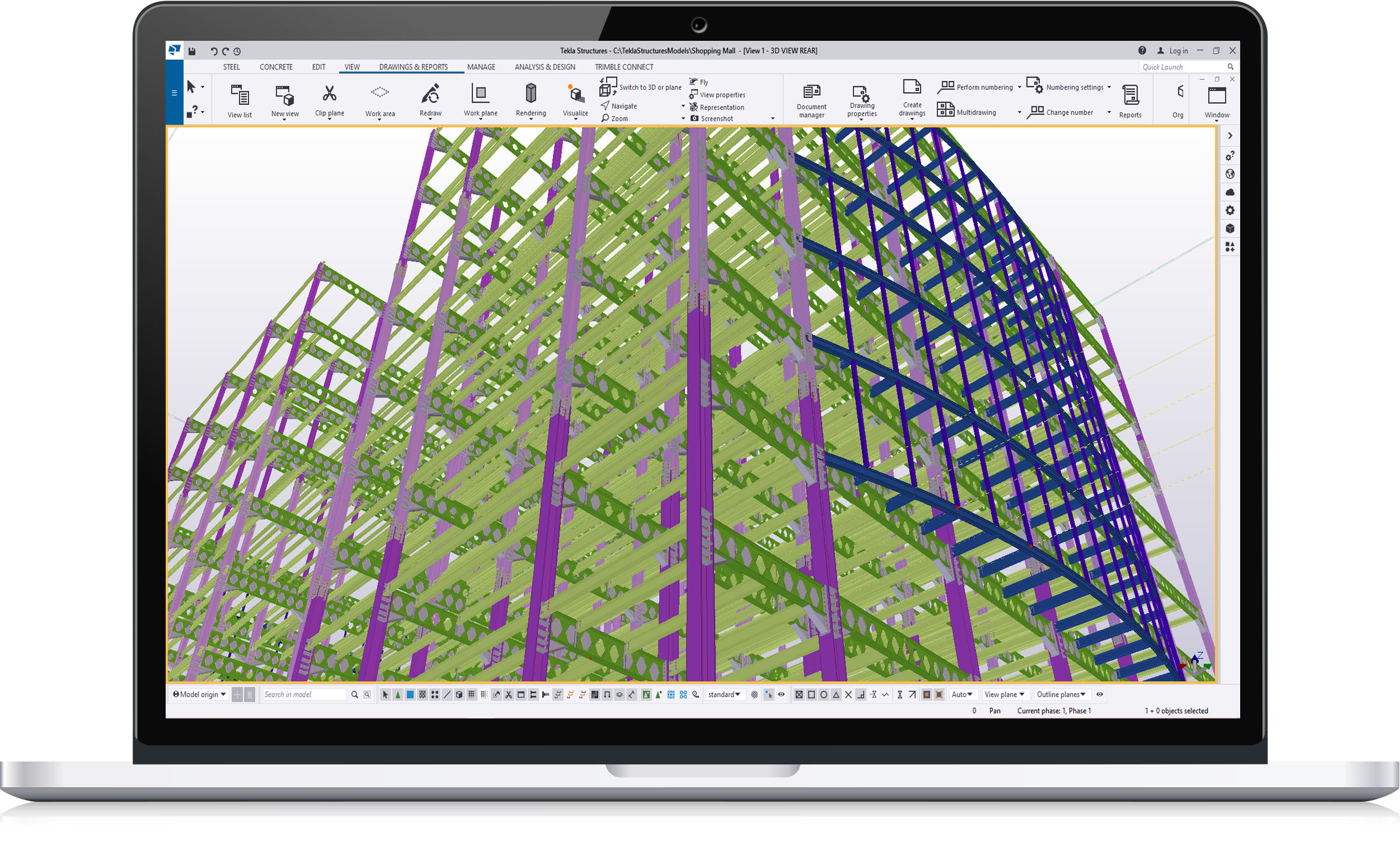Open the Model origin dropdown
1400x842 pixels.
point(199,694)
